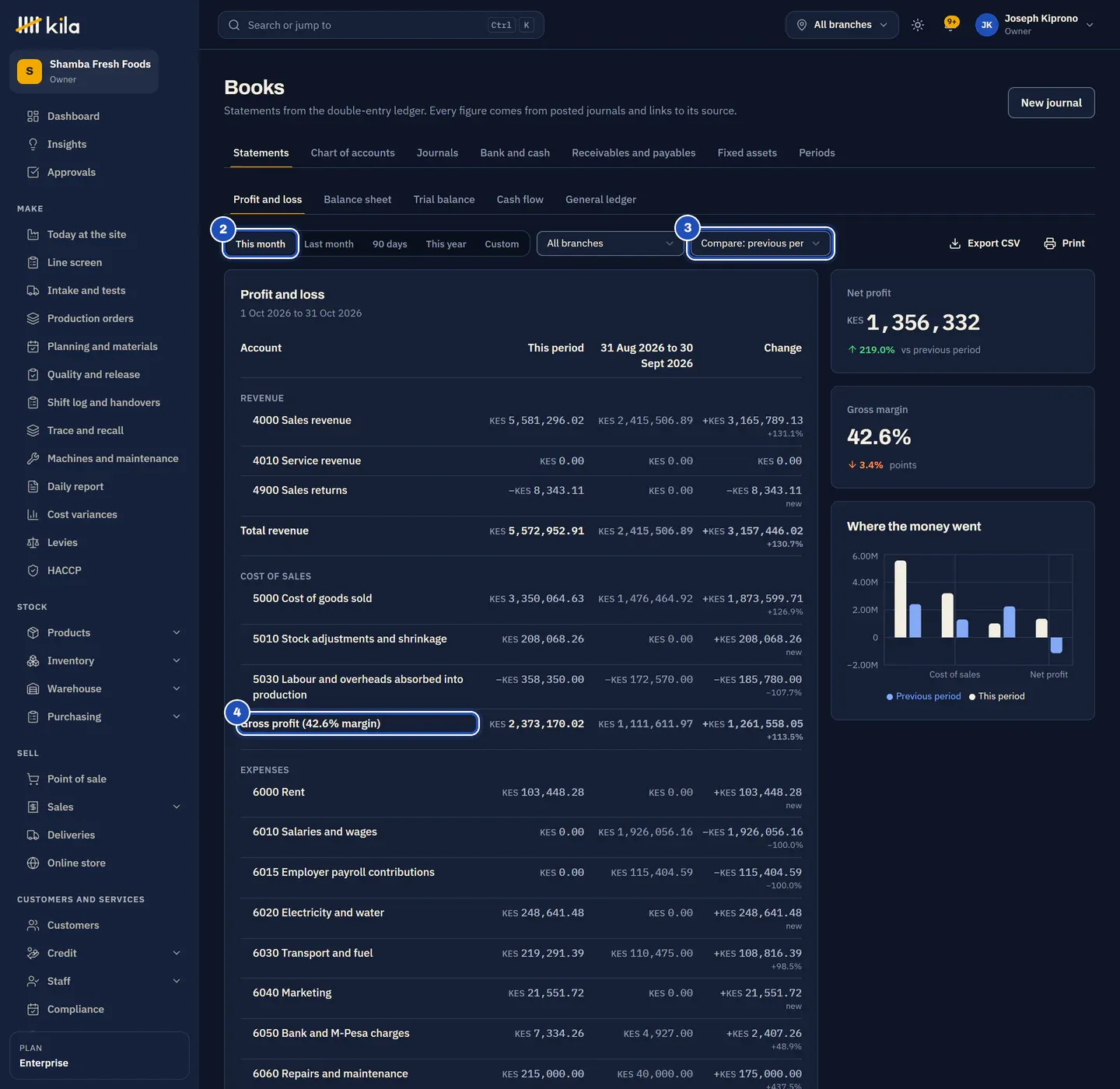
Task: Open the notifications bell icon
Action: [950, 25]
